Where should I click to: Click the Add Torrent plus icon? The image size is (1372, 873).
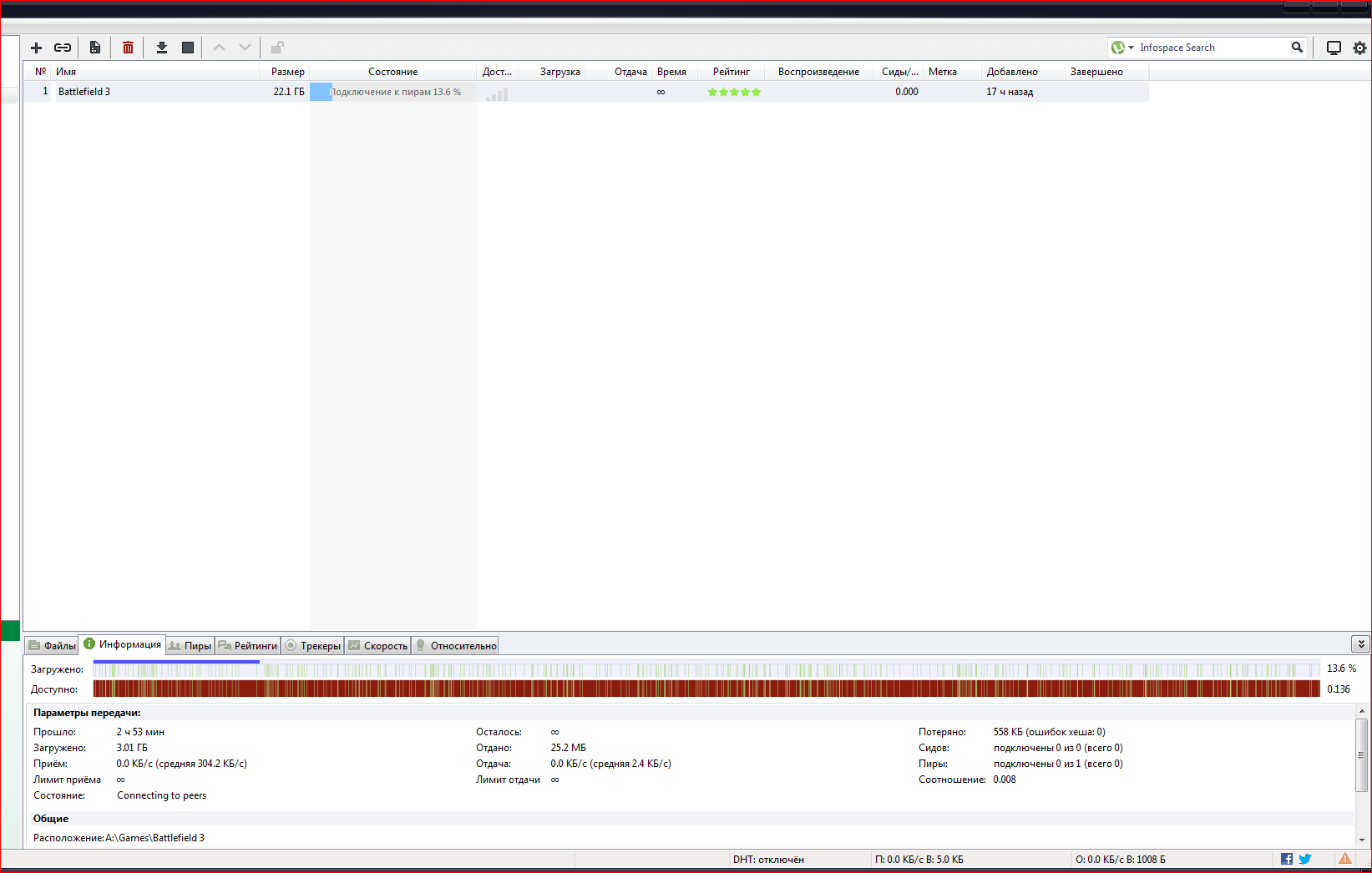point(36,48)
